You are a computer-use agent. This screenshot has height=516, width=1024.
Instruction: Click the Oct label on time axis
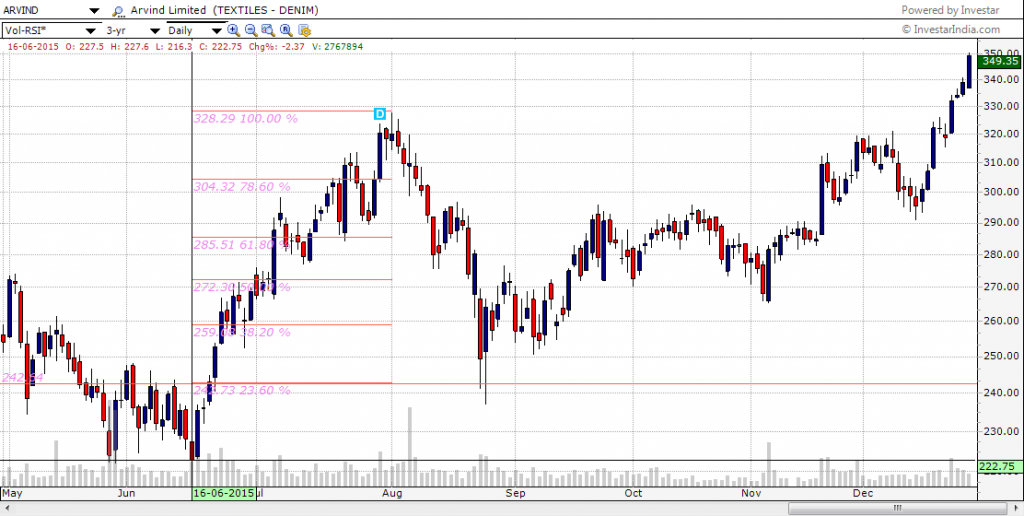633,493
